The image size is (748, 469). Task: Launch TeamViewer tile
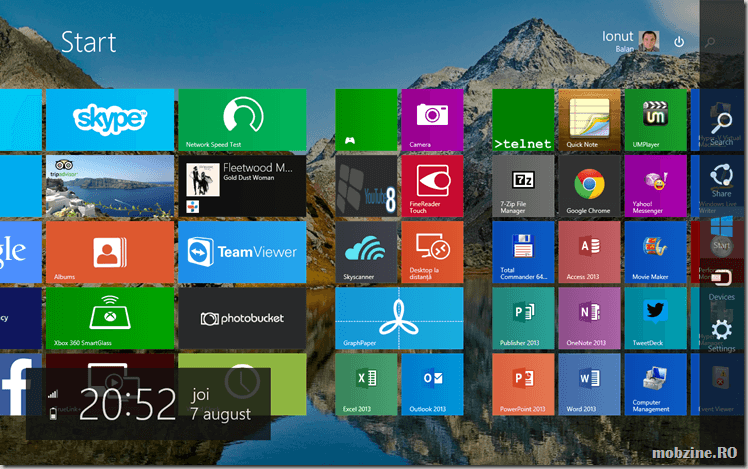pos(241,252)
